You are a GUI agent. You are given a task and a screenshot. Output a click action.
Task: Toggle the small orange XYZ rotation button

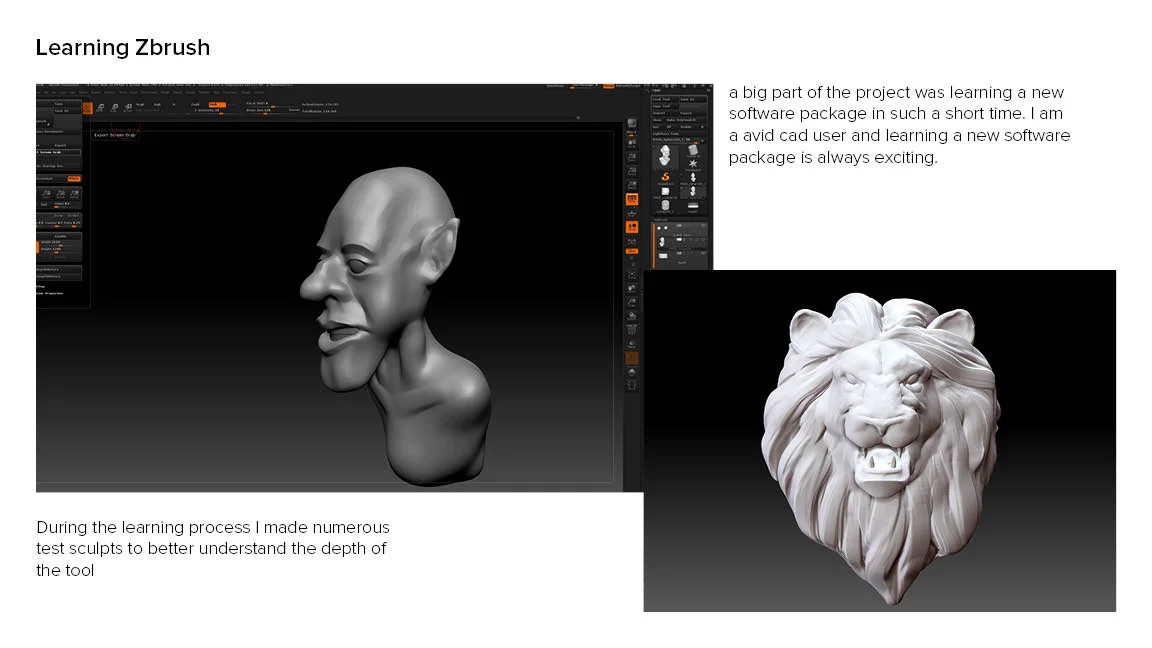(x=632, y=251)
